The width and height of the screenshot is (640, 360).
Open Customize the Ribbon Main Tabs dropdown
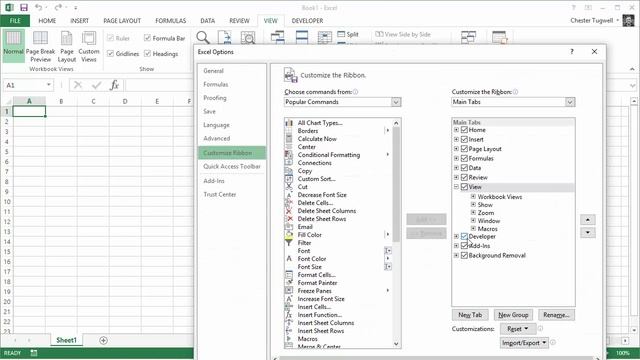pos(513,102)
